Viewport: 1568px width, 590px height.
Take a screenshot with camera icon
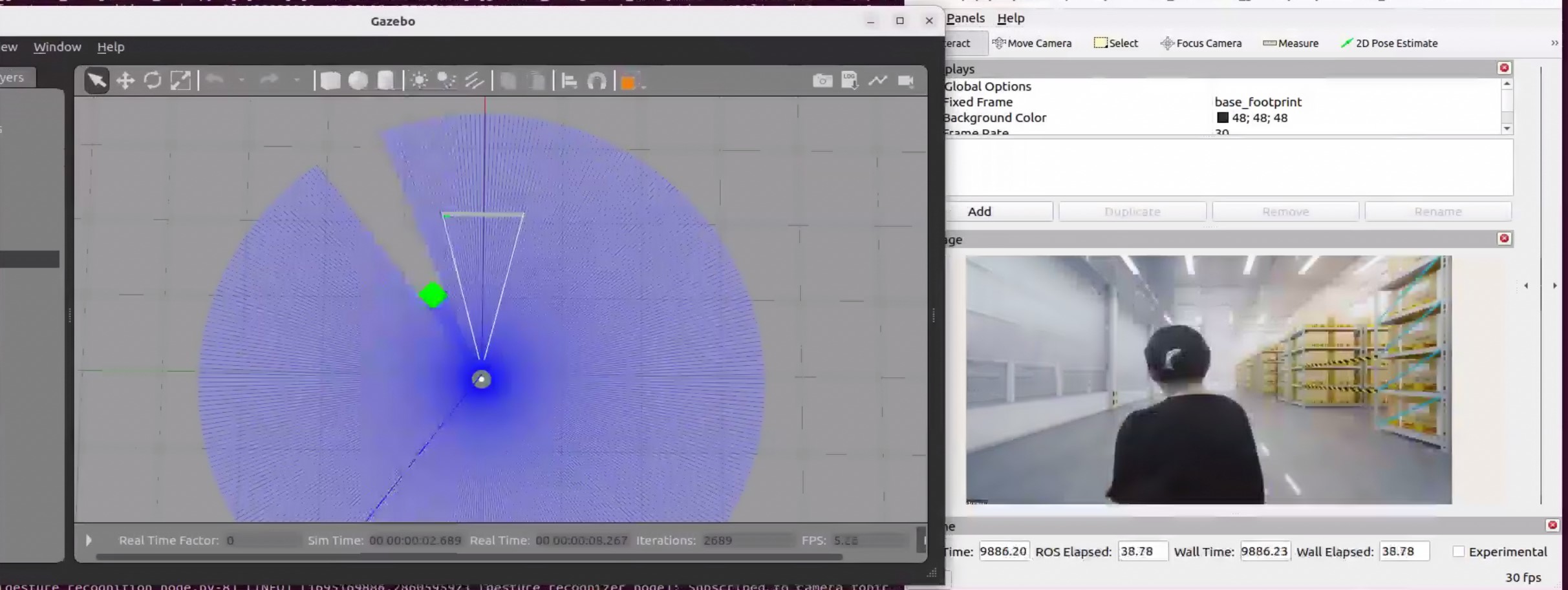click(822, 81)
